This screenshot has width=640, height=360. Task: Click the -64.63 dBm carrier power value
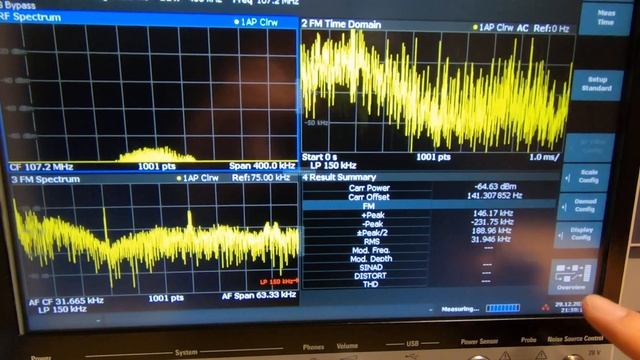(495, 187)
